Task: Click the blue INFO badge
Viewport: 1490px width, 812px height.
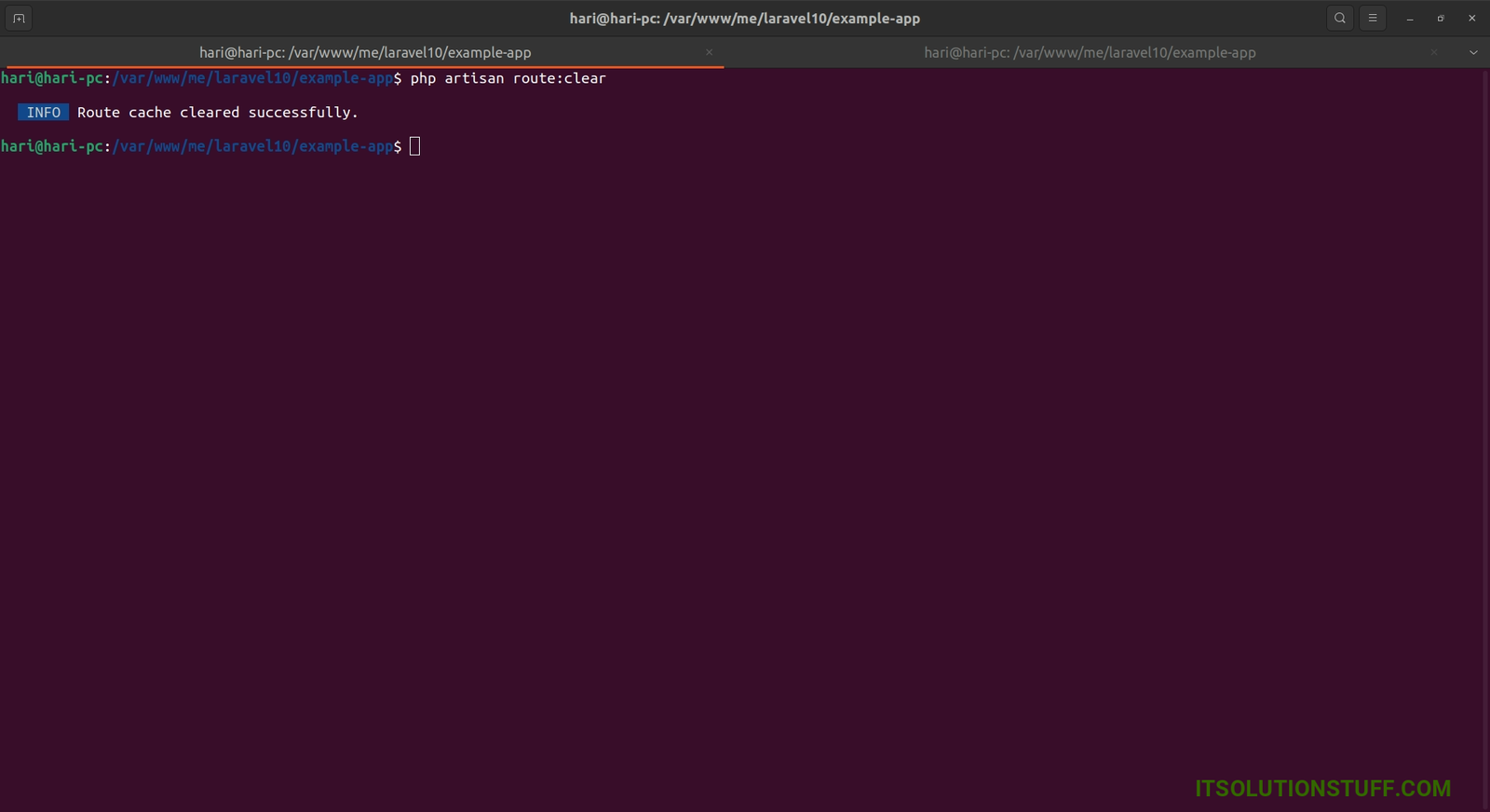Action: pyautogui.click(x=43, y=113)
